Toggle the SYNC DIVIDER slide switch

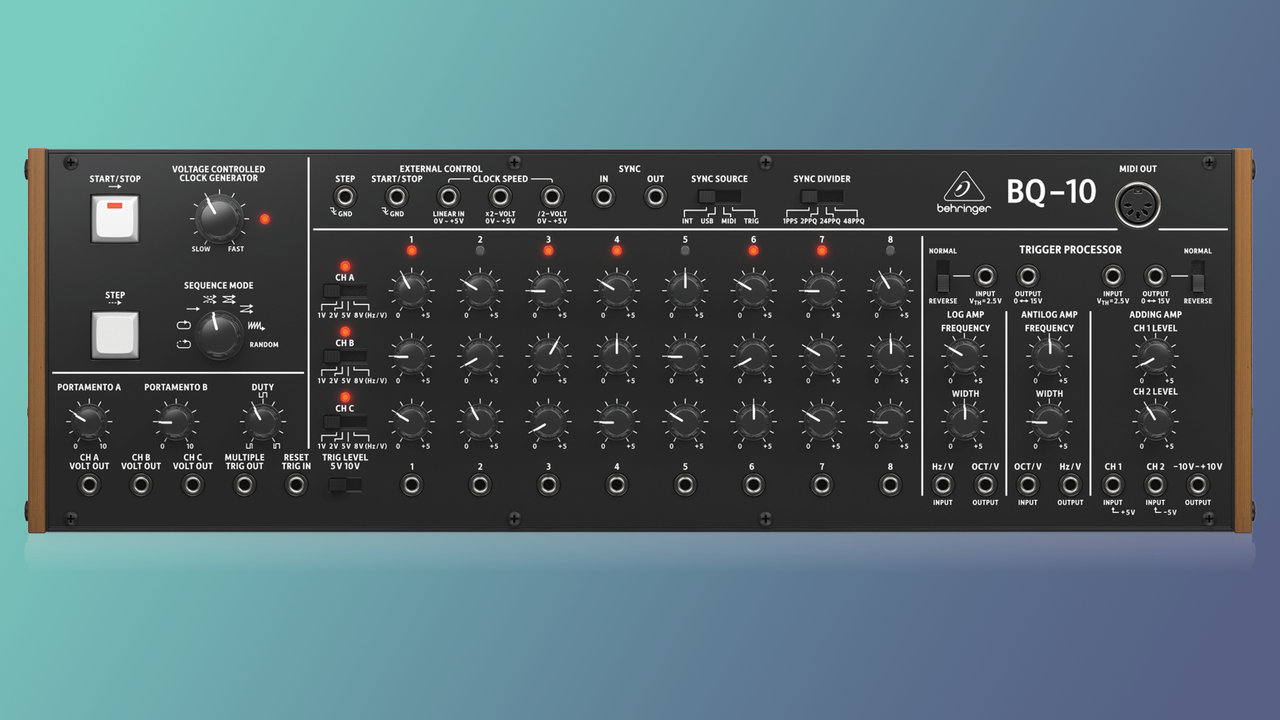pos(822,196)
